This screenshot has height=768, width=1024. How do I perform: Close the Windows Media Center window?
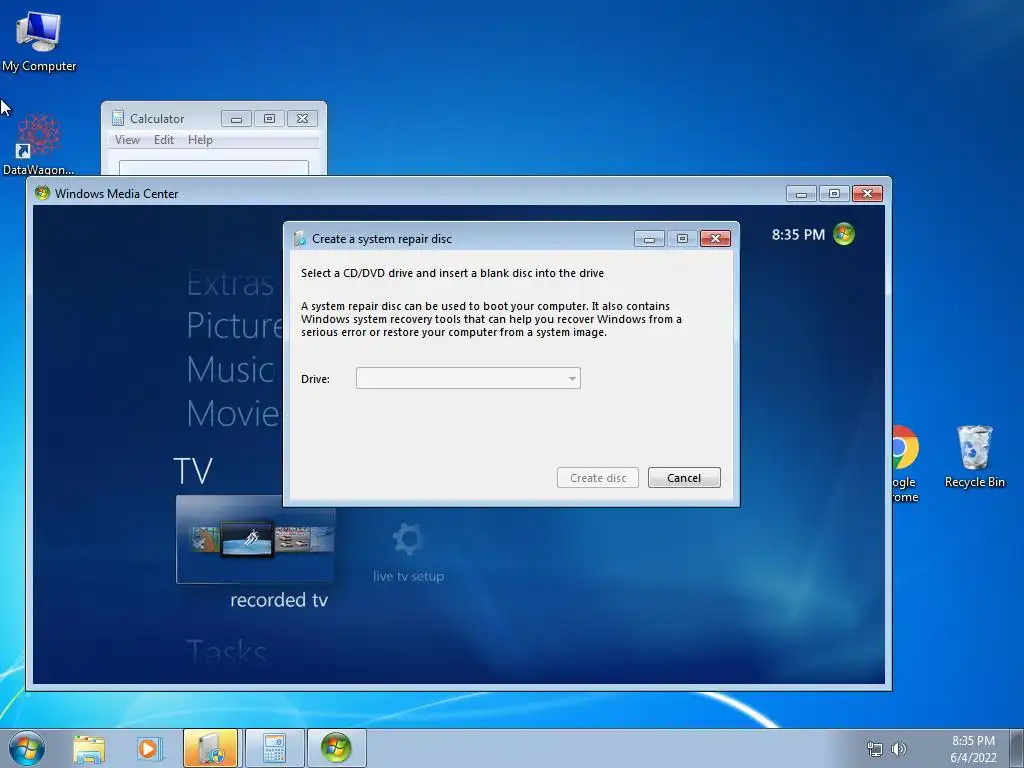point(867,193)
